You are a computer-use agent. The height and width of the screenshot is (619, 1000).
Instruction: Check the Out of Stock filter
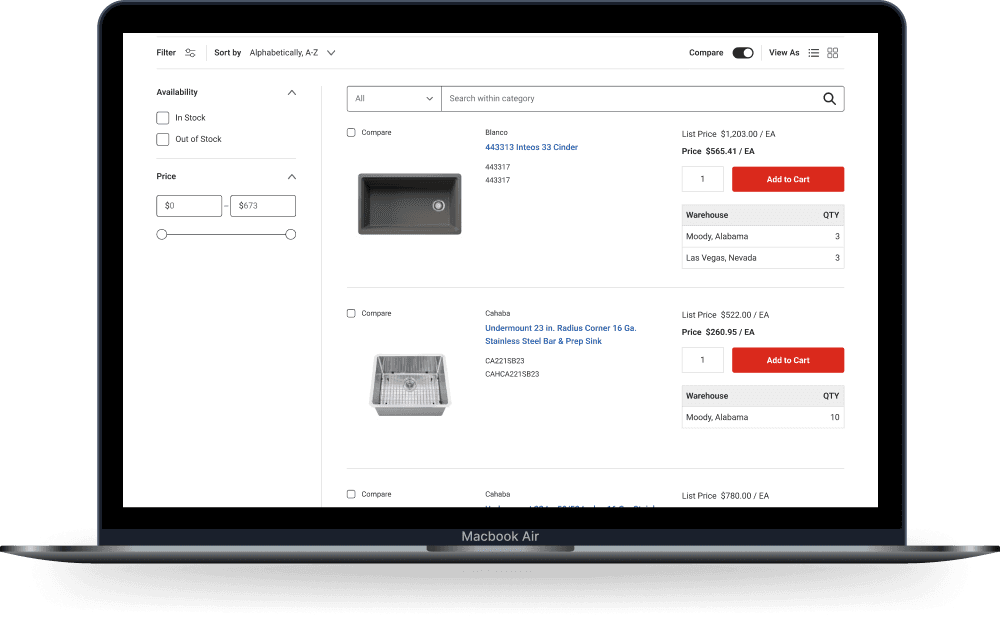[x=162, y=139]
